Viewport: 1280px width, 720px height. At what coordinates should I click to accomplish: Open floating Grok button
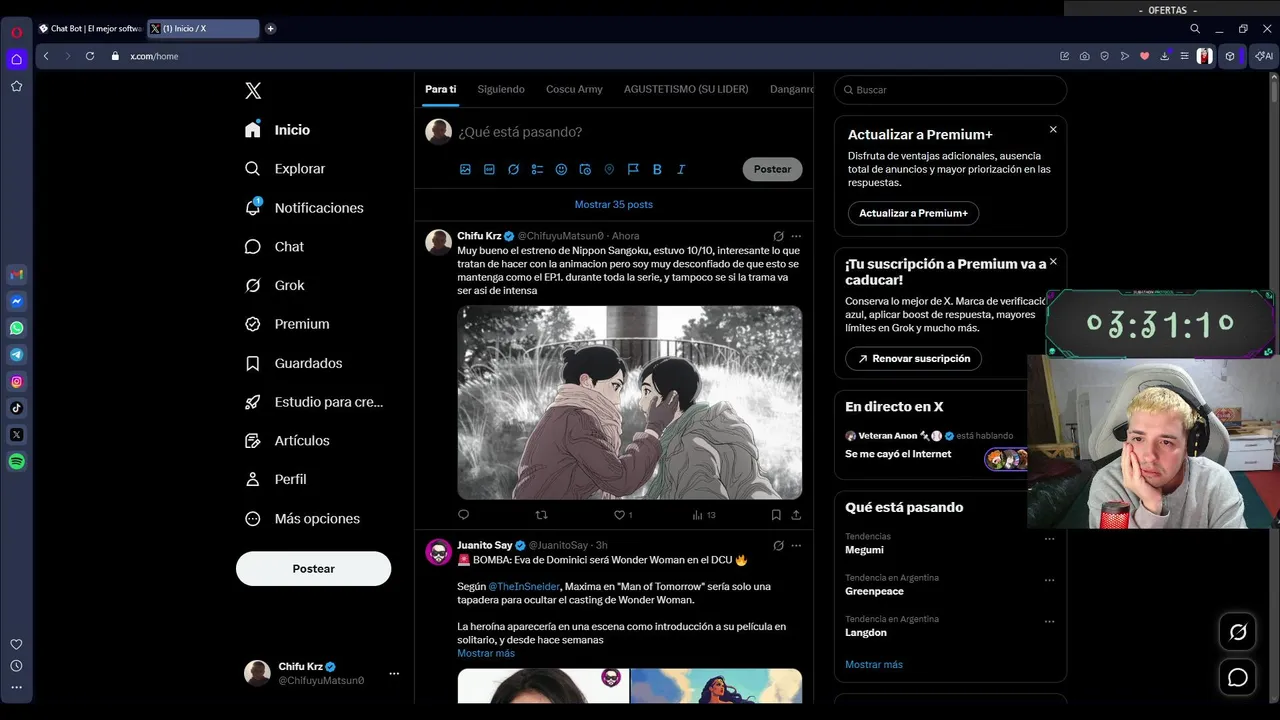coord(1238,632)
